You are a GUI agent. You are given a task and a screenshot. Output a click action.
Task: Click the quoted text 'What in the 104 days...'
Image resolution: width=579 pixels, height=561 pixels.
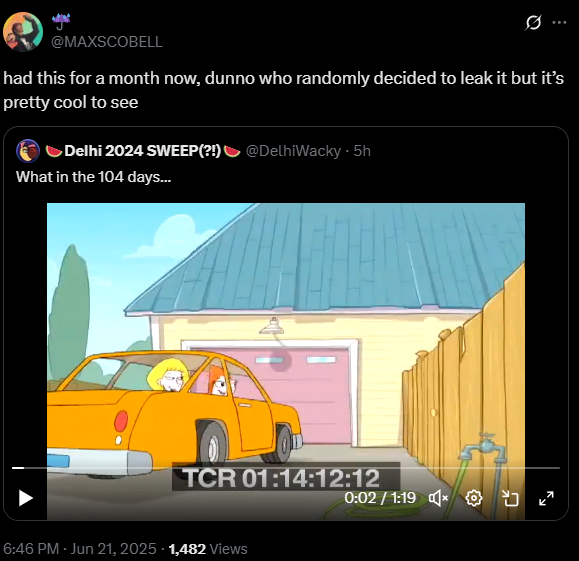click(x=93, y=177)
